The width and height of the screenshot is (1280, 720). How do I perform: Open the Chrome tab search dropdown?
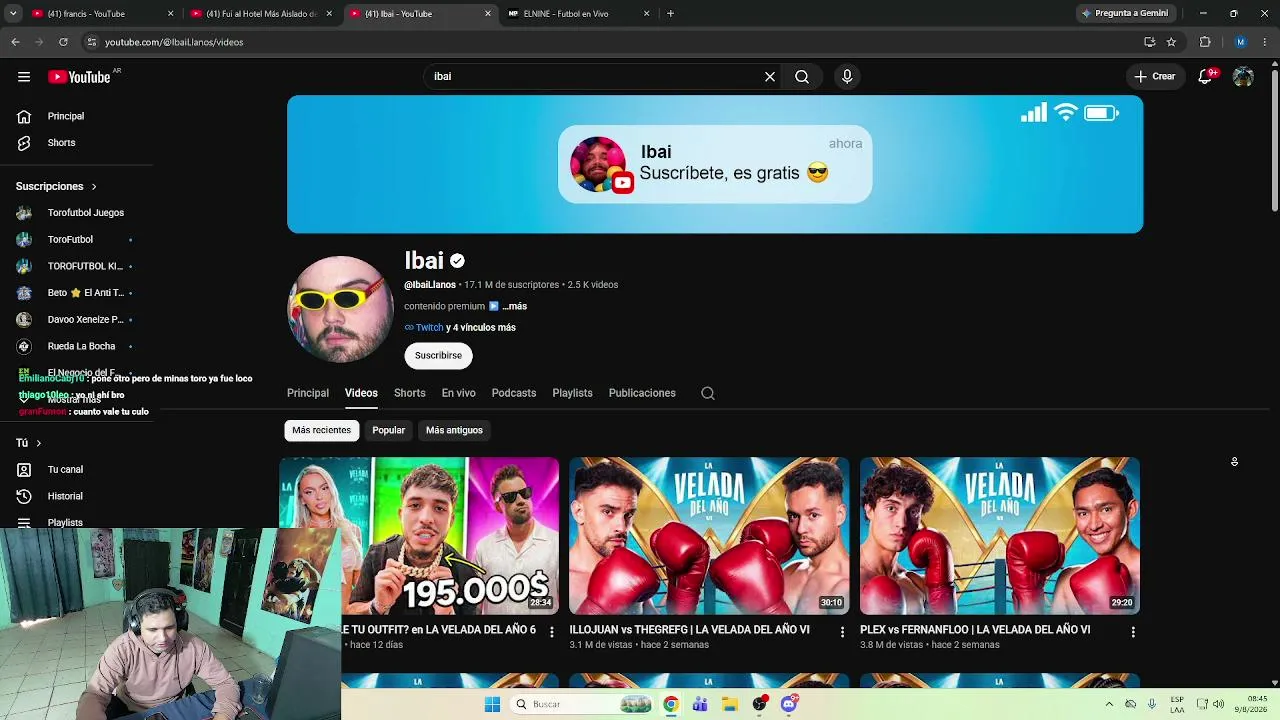click(x=14, y=14)
